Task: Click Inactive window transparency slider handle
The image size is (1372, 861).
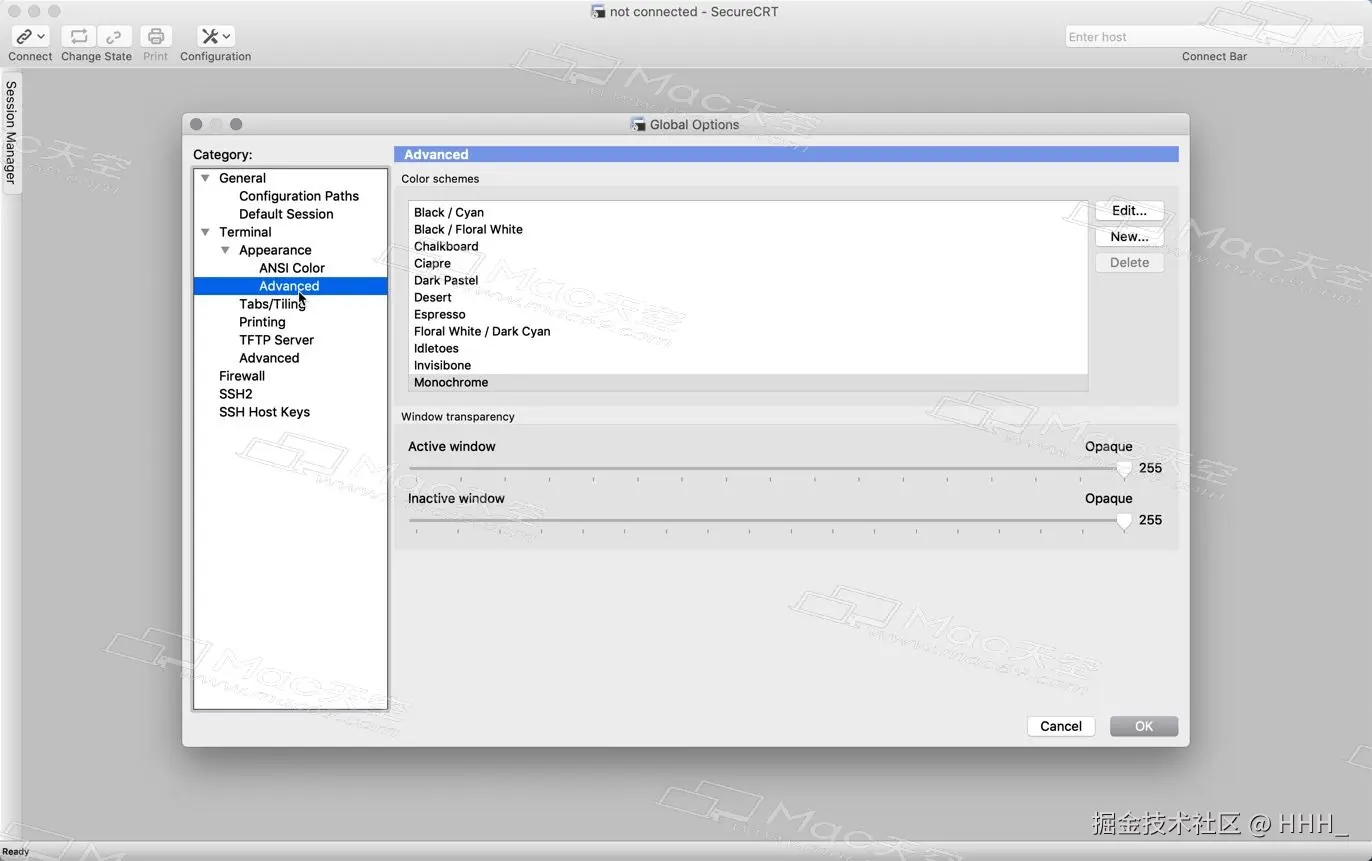Action: pos(1124,521)
